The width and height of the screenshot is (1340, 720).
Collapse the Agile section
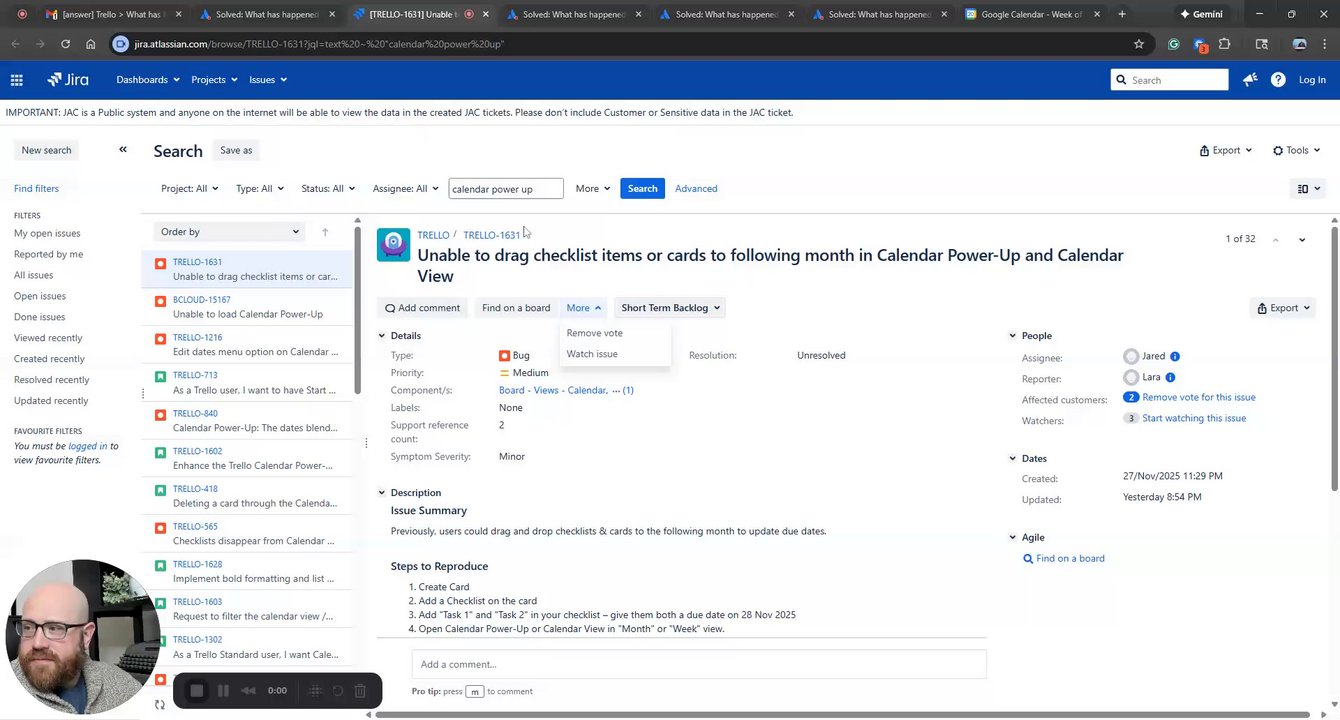[1012, 538]
